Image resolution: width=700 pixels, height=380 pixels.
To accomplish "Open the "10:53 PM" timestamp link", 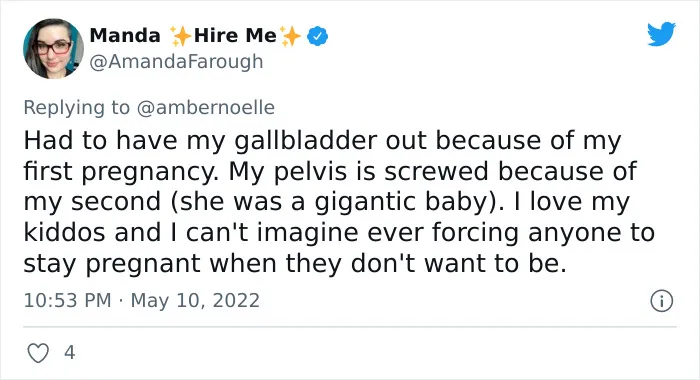I will [x=67, y=300].
